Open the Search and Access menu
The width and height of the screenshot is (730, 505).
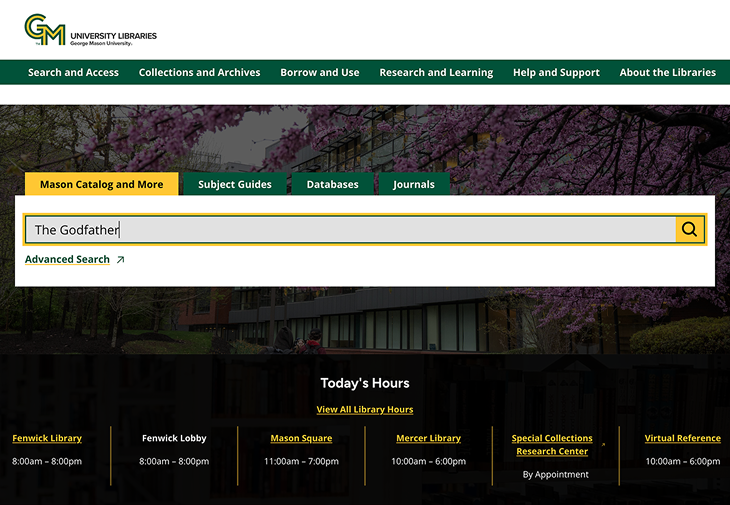73,72
